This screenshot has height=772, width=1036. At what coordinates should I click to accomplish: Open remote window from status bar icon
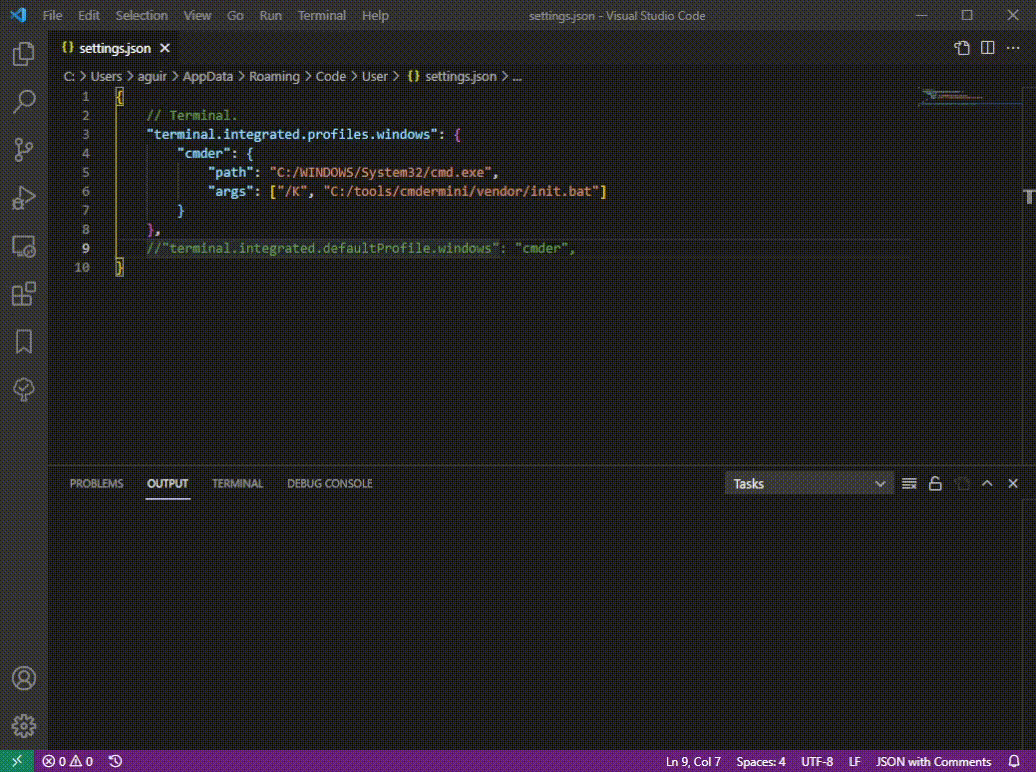coord(17,761)
